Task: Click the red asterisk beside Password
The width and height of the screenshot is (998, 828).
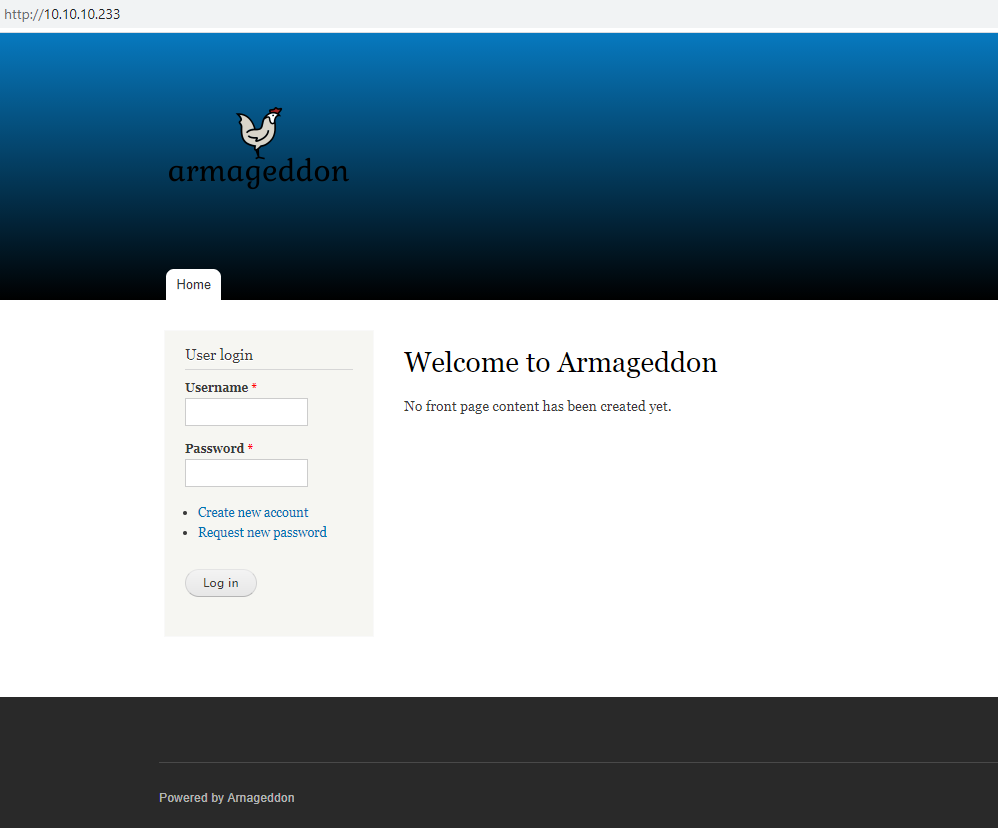Action: pyautogui.click(x=250, y=449)
